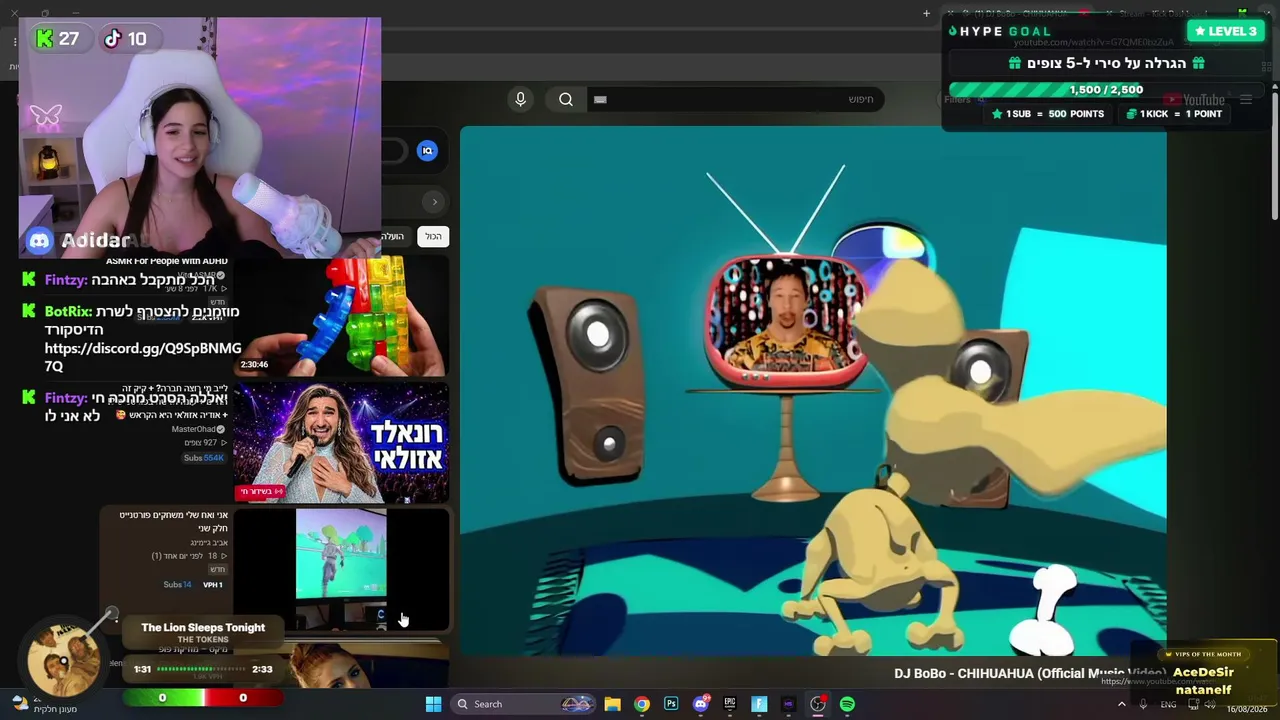Click 'The Lion Sleeps Tonight' song title

point(203,627)
